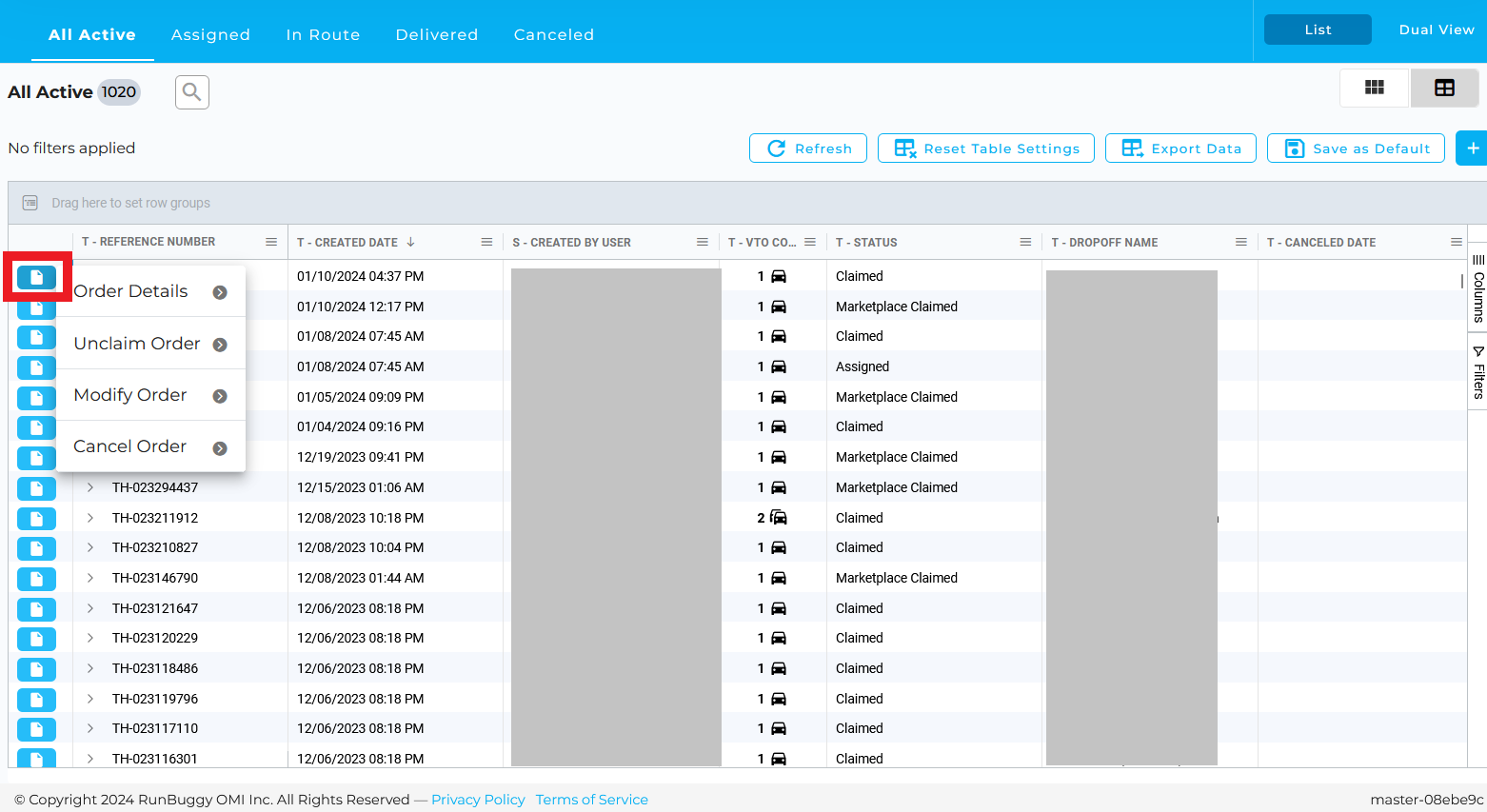Click the Export Data button

(1180, 149)
